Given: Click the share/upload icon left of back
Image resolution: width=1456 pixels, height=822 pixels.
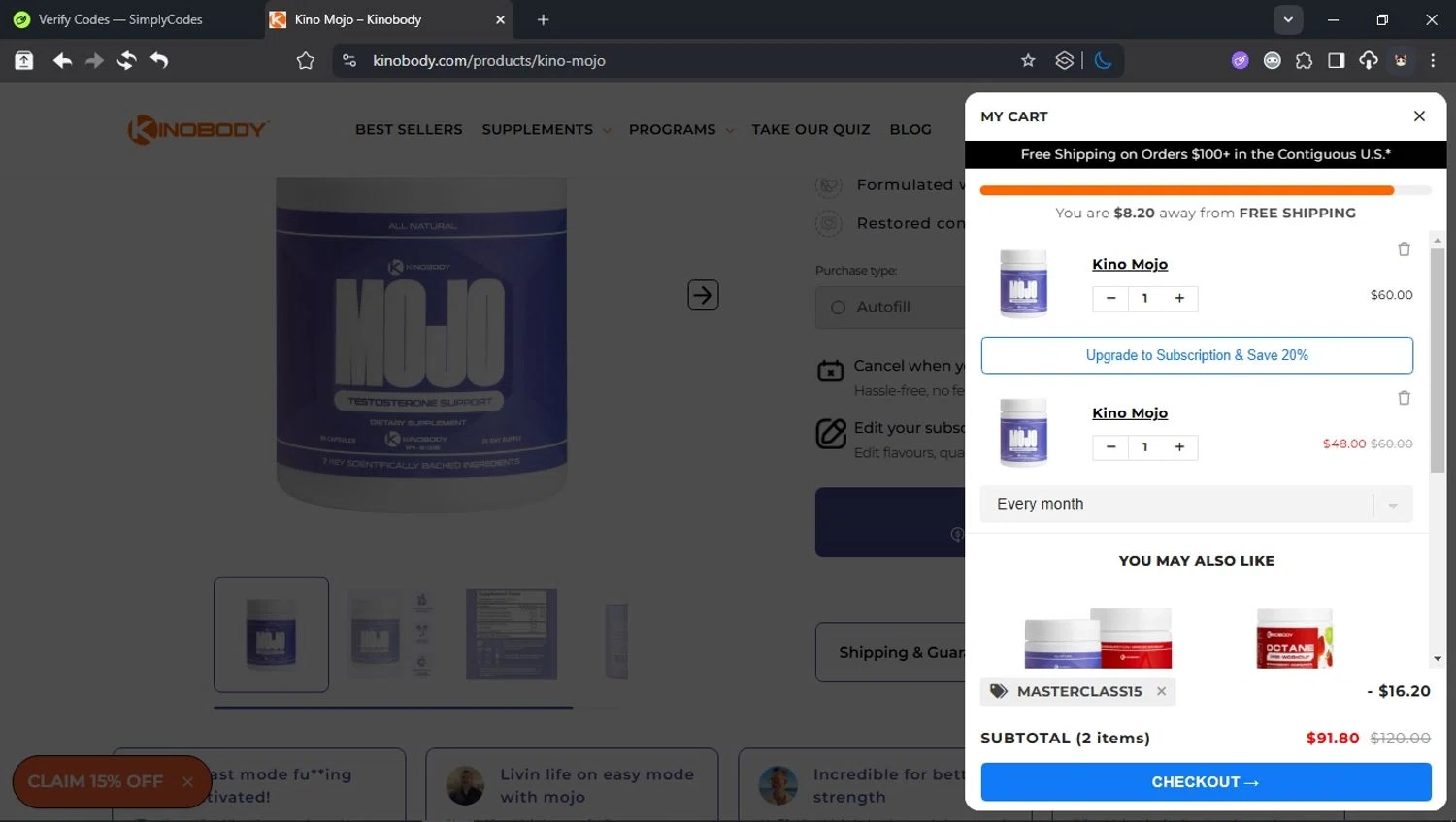Looking at the screenshot, I should 24,60.
